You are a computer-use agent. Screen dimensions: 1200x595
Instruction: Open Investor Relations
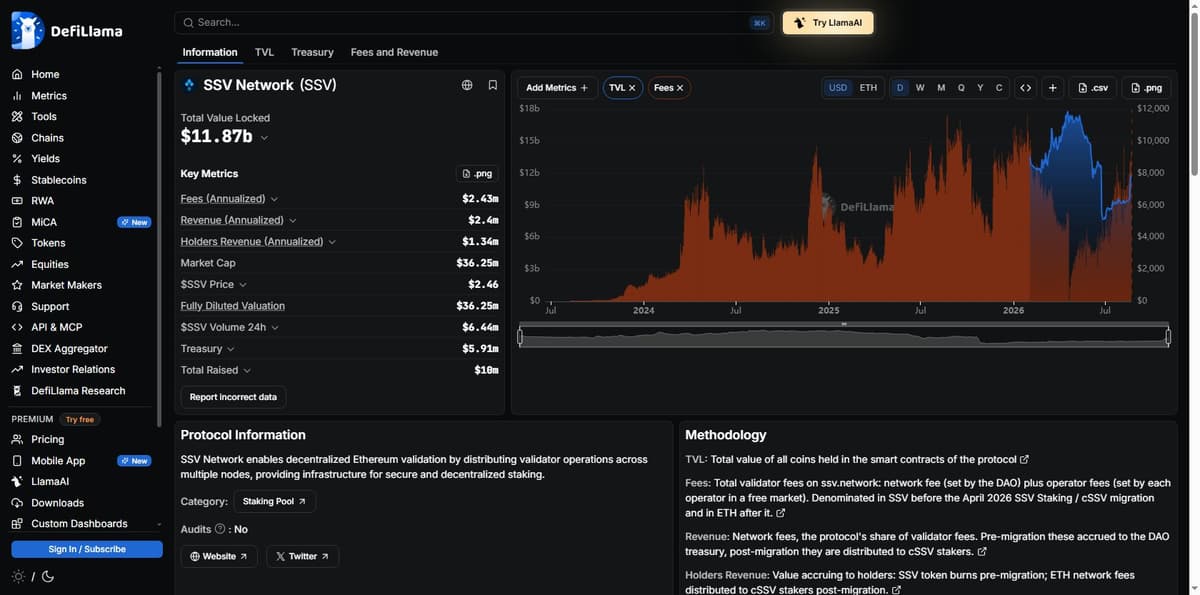(73, 370)
